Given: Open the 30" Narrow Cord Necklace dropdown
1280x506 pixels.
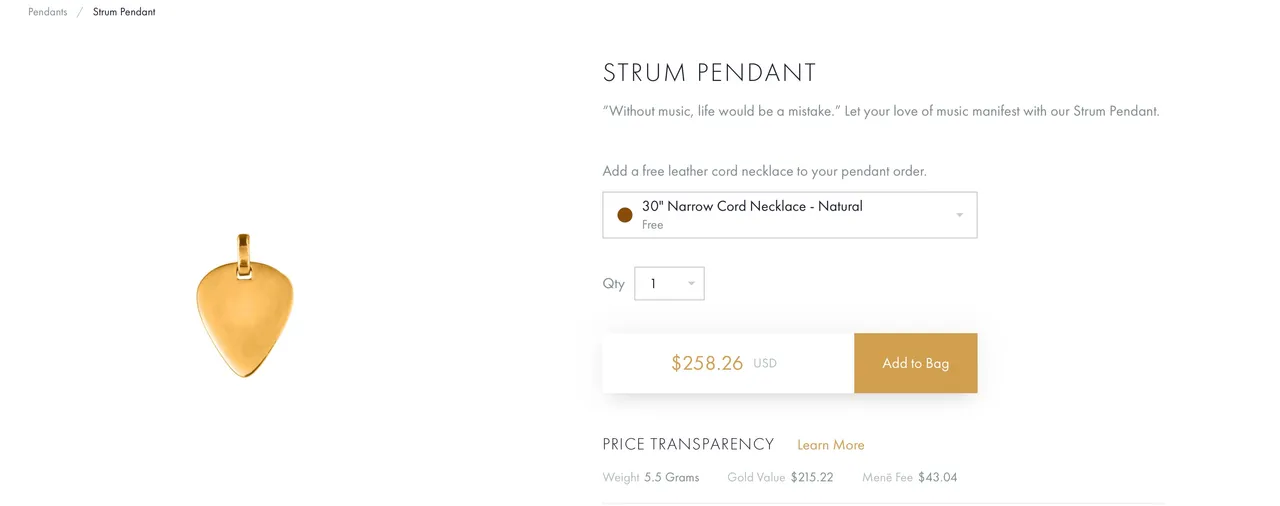Looking at the screenshot, I should 789,215.
